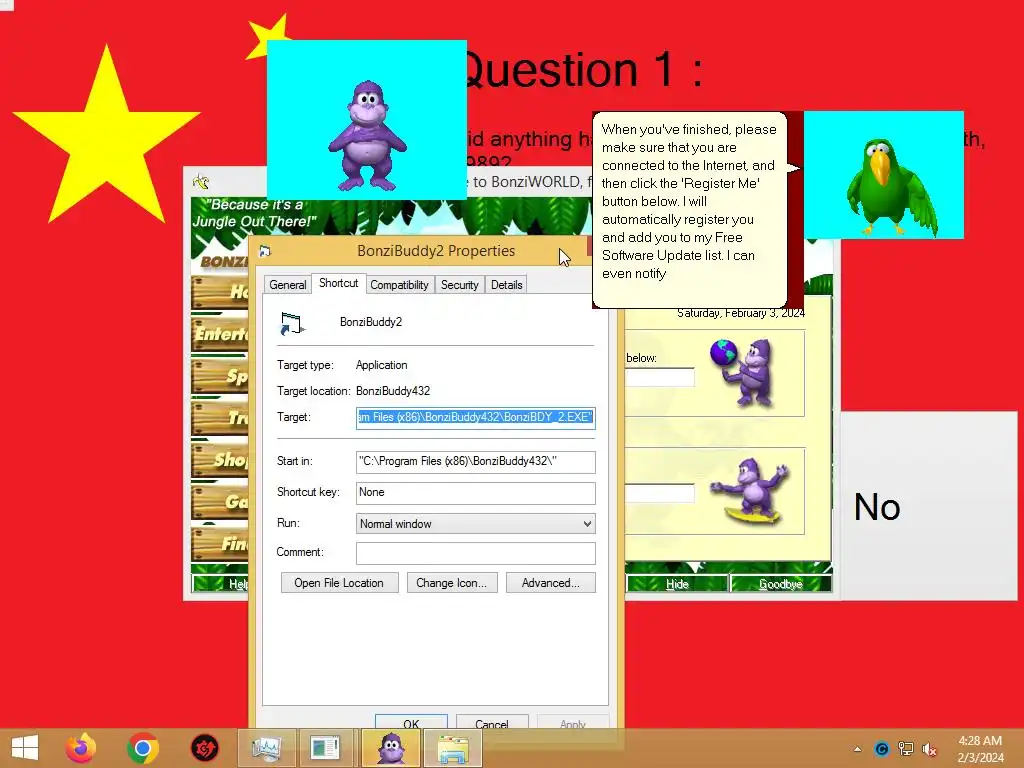Open the General tab in Properties

coord(287,285)
